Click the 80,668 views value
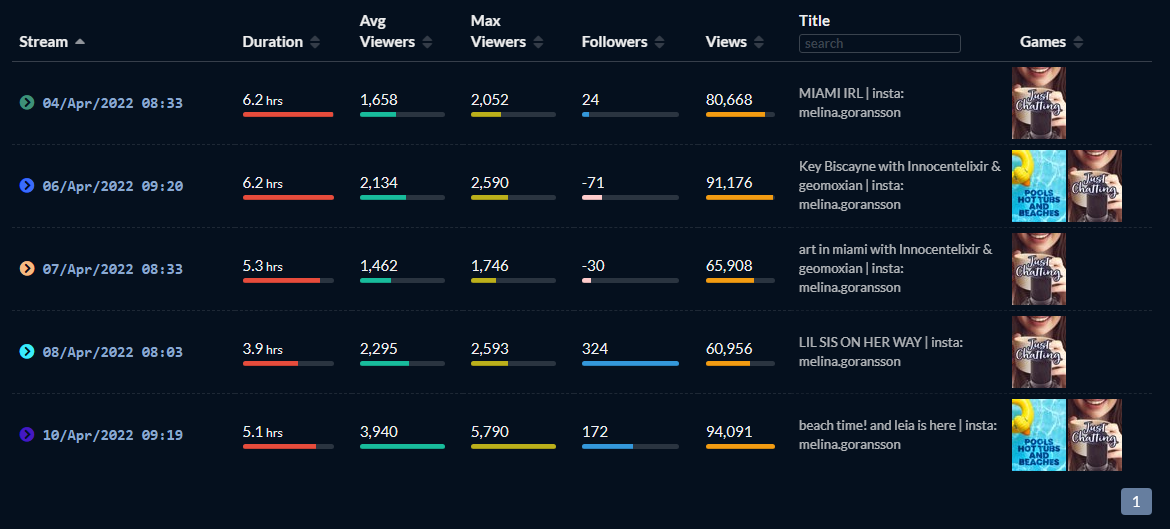 click(729, 99)
